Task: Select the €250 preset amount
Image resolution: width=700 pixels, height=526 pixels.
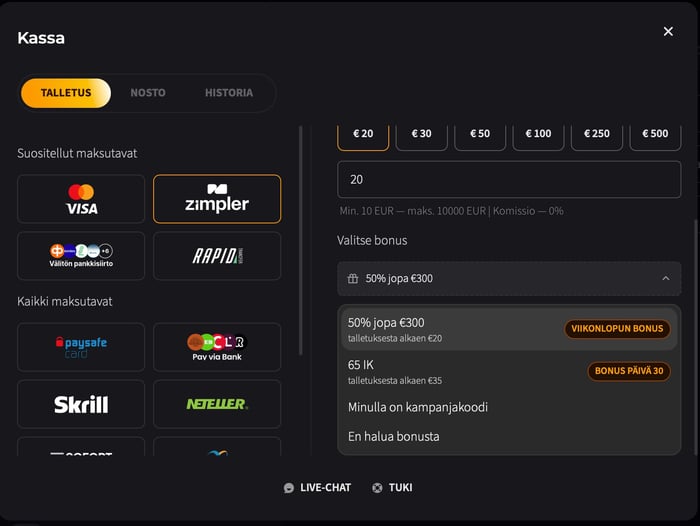Action: pyautogui.click(x=597, y=136)
